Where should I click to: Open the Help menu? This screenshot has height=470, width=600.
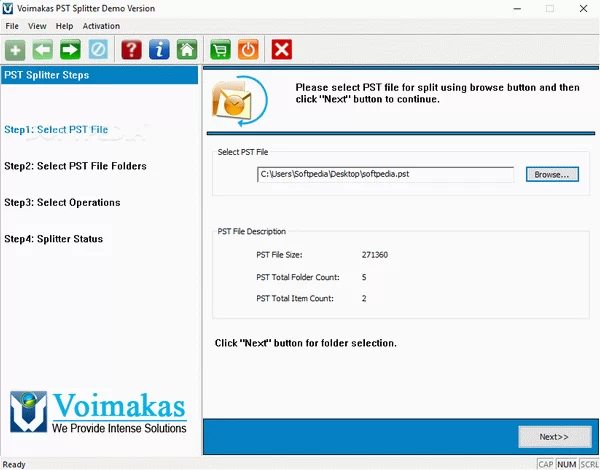pos(64,26)
